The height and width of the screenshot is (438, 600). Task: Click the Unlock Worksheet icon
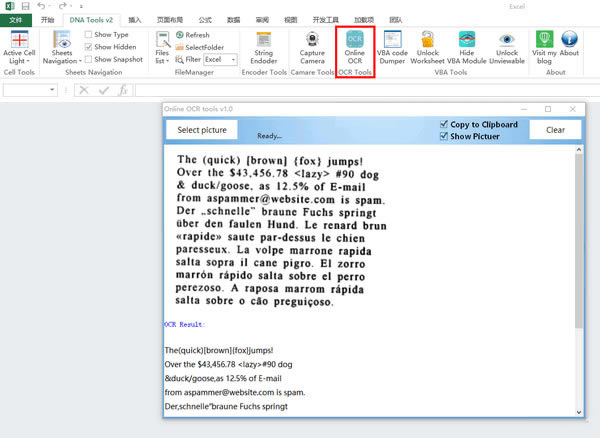coord(427,39)
